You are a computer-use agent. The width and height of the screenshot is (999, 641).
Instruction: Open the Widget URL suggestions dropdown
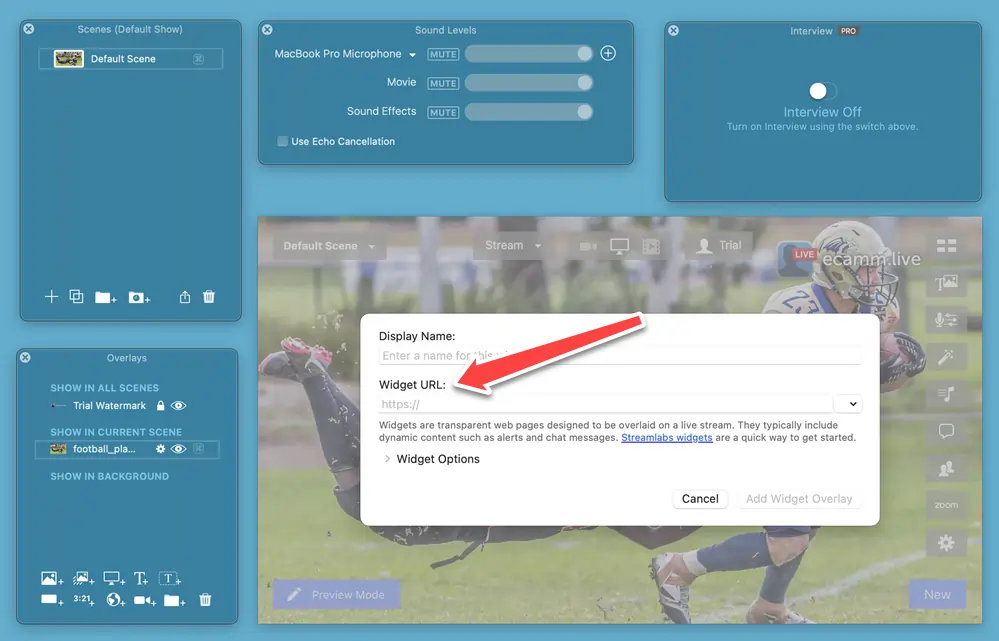click(x=849, y=403)
